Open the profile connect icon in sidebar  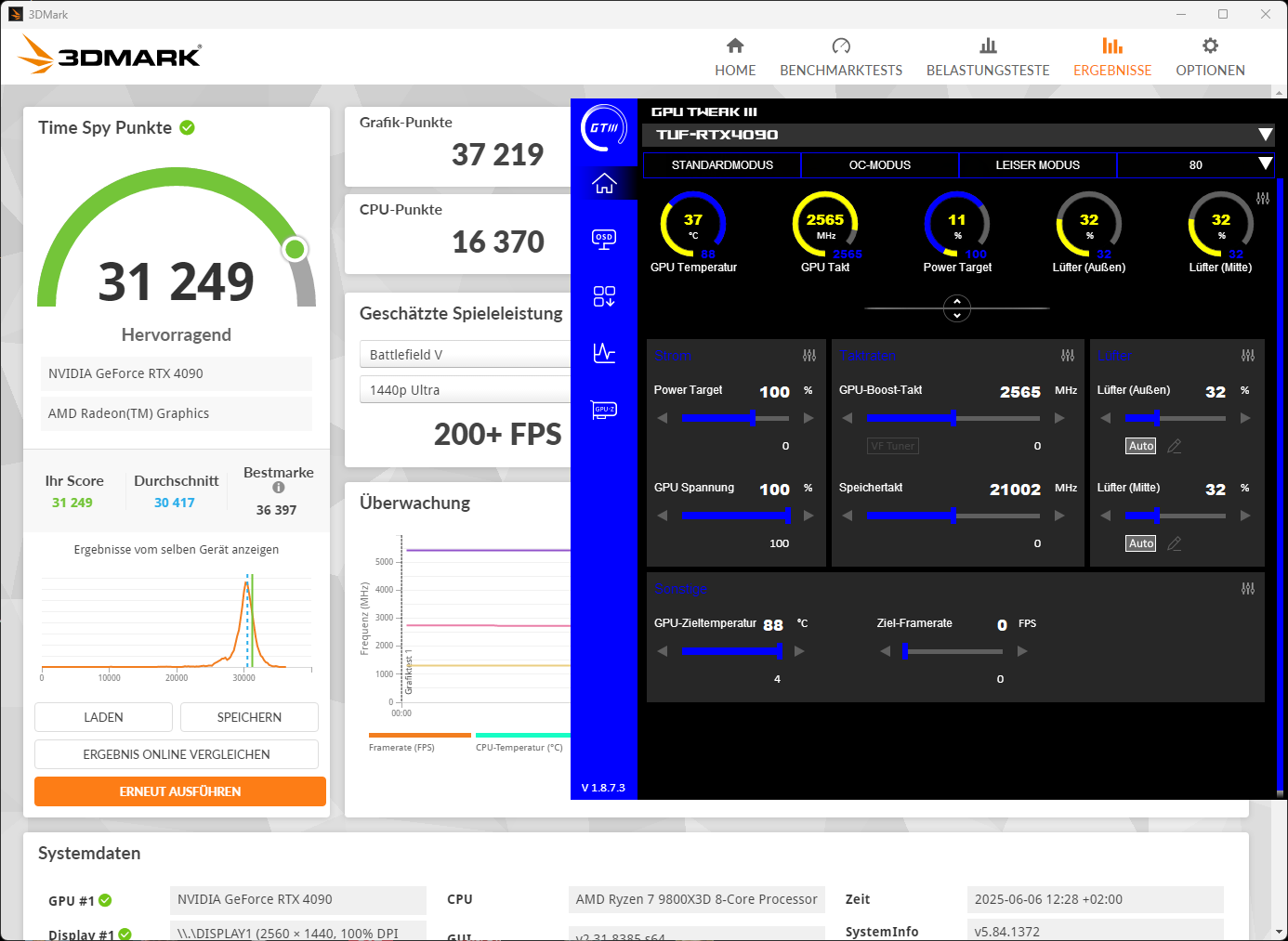(x=604, y=296)
